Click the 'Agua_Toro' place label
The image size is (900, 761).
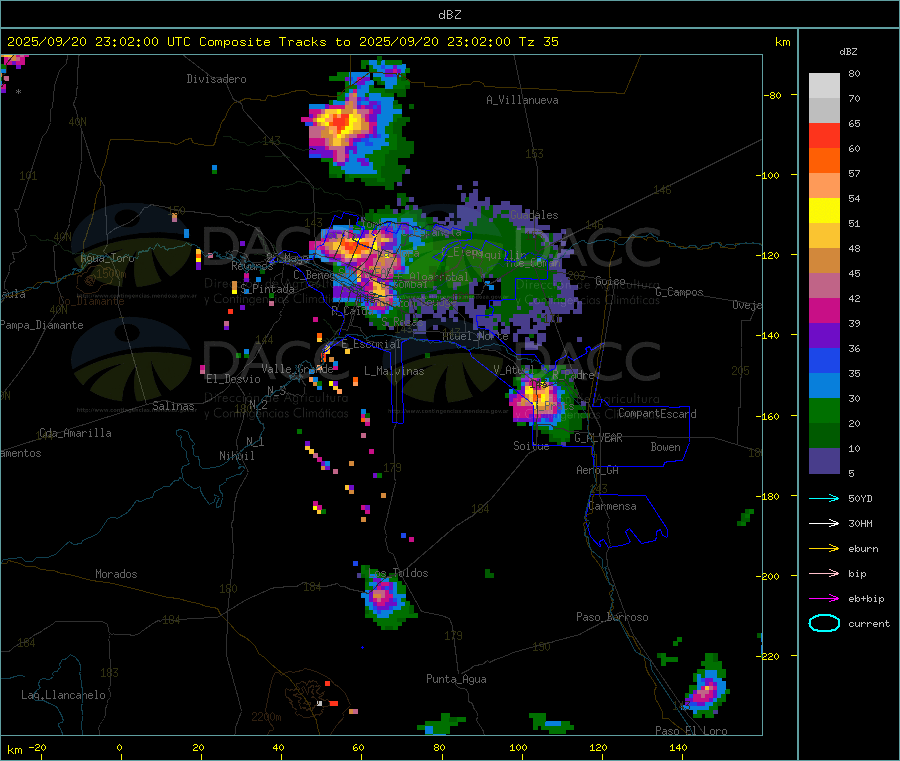pos(107,258)
